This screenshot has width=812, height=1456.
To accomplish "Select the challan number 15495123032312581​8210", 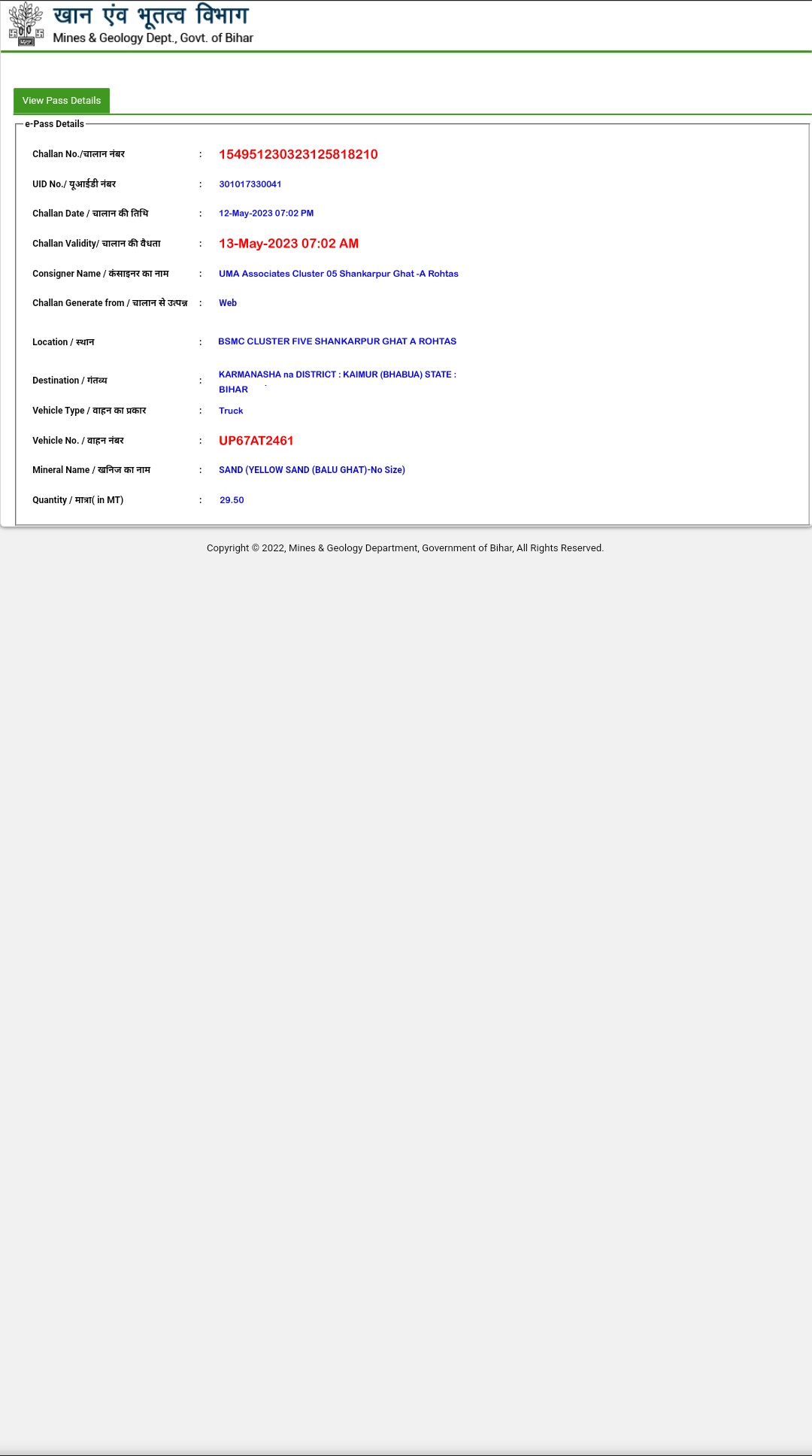I will point(298,154).
